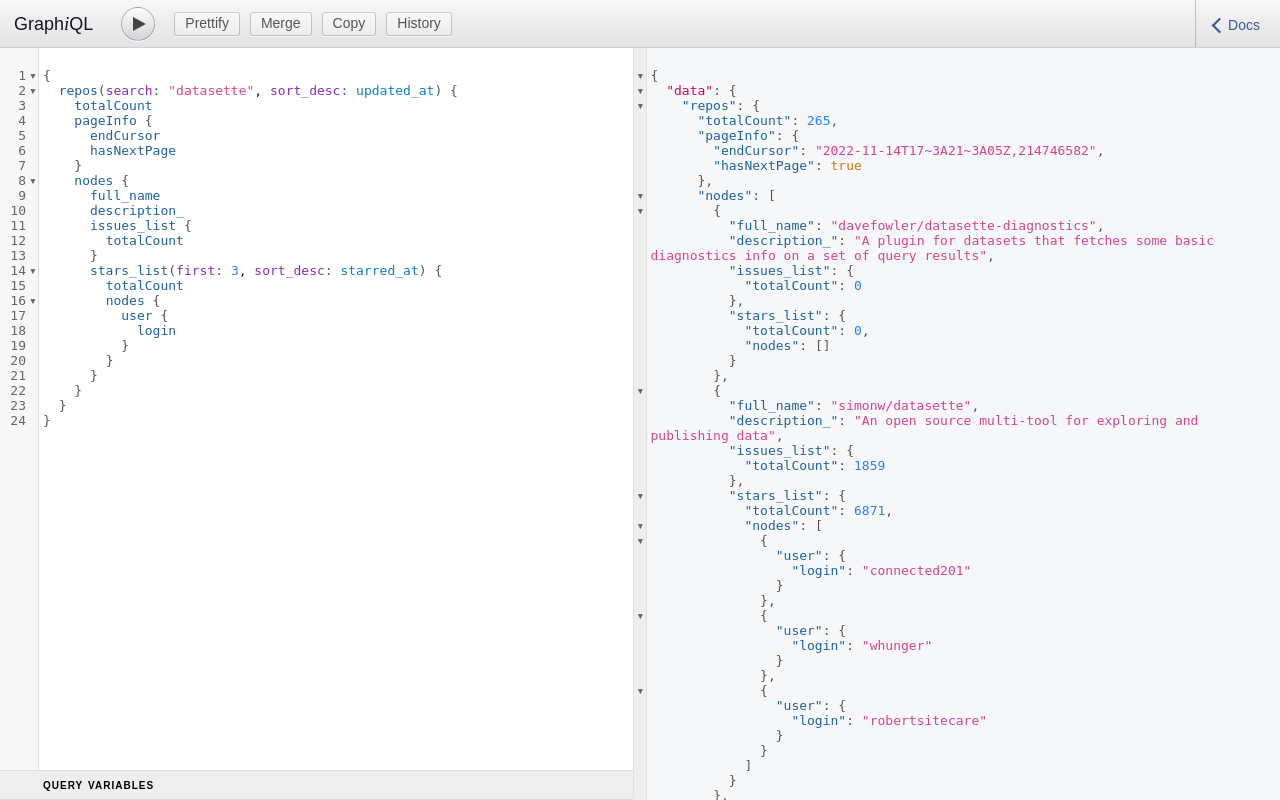The width and height of the screenshot is (1280, 800).
Task: Click hasNextPage value true in results
Action: click(846, 166)
